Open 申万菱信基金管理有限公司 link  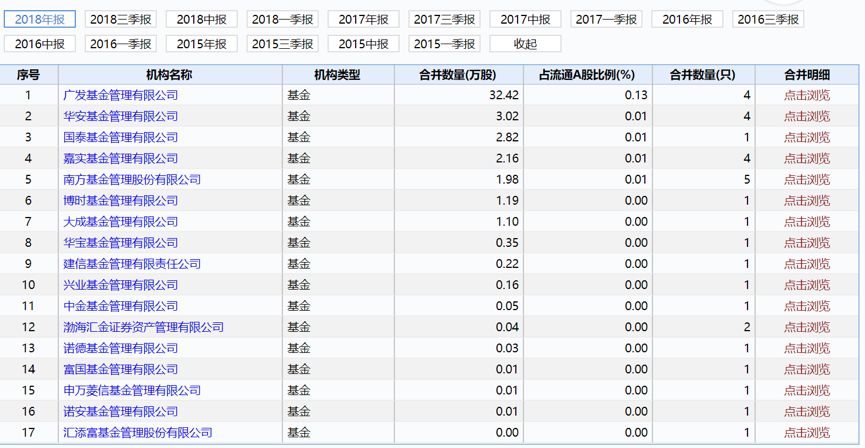(132, 390)
